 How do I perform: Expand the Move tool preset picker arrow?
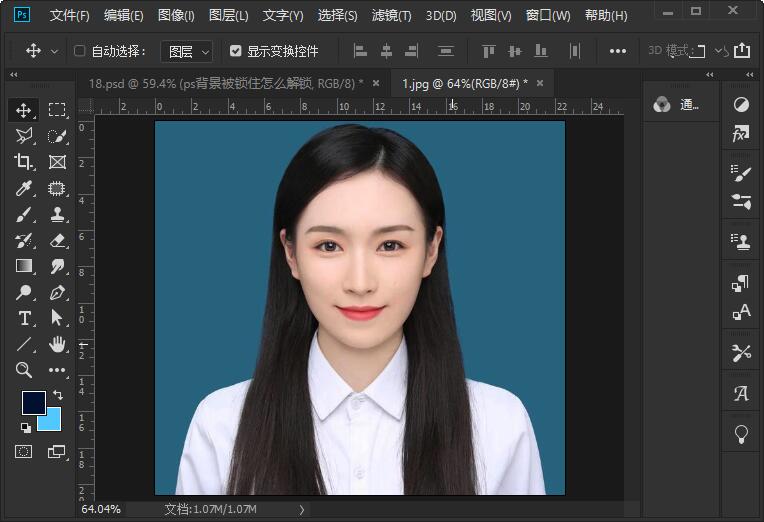click(x=55, y=51)
